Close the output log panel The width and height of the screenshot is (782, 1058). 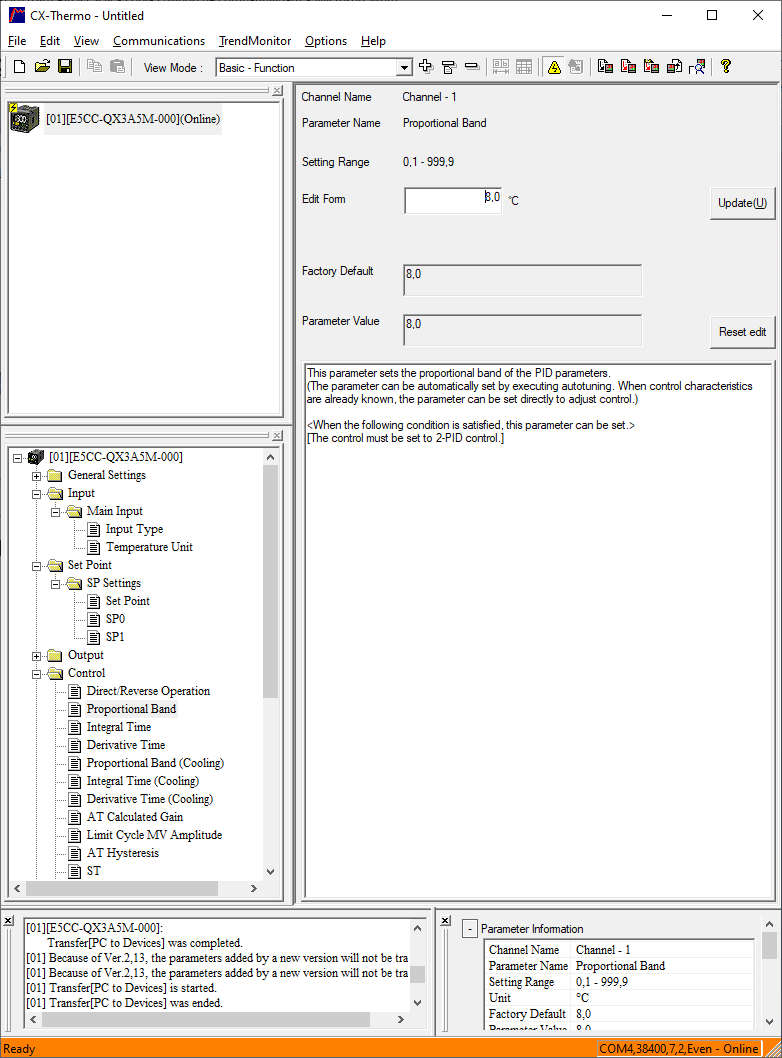(9, 920)
